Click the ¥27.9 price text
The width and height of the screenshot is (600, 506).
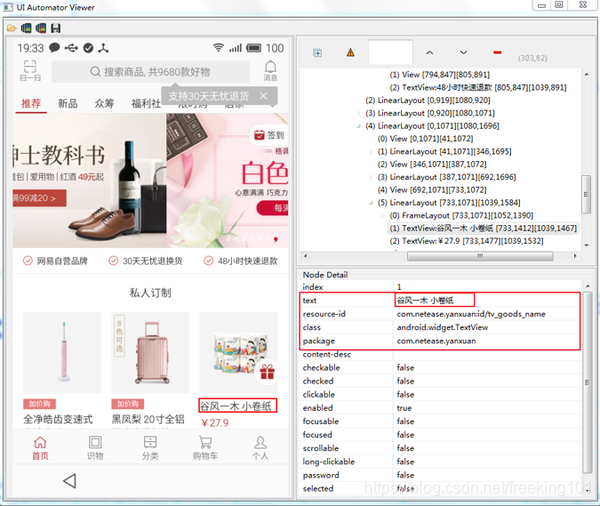[215, 423]
